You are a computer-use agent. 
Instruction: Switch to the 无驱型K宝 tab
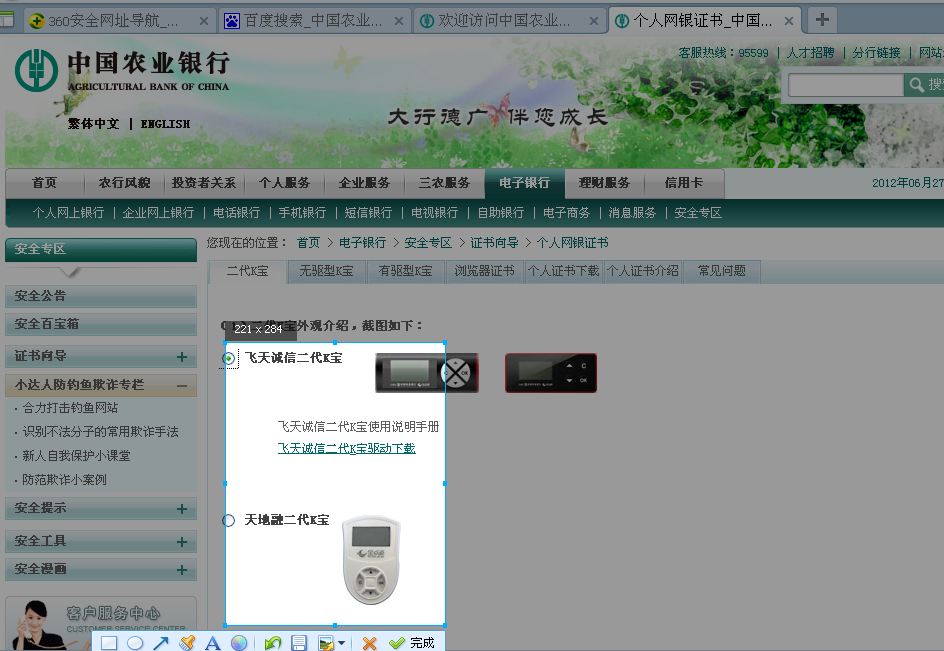tap(326, 271)
